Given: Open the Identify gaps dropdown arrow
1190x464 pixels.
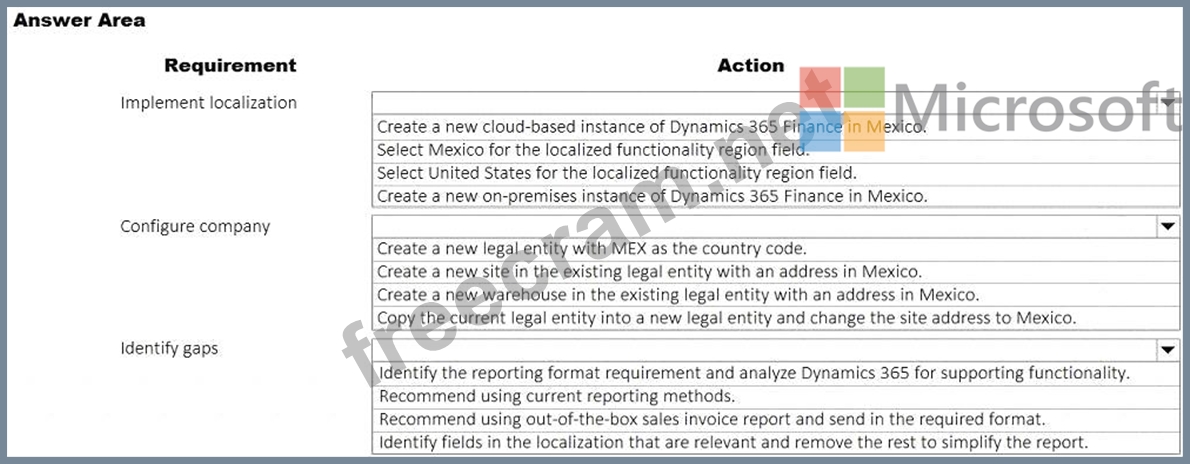Looking at the screenshot, I should click(1167, 350).
